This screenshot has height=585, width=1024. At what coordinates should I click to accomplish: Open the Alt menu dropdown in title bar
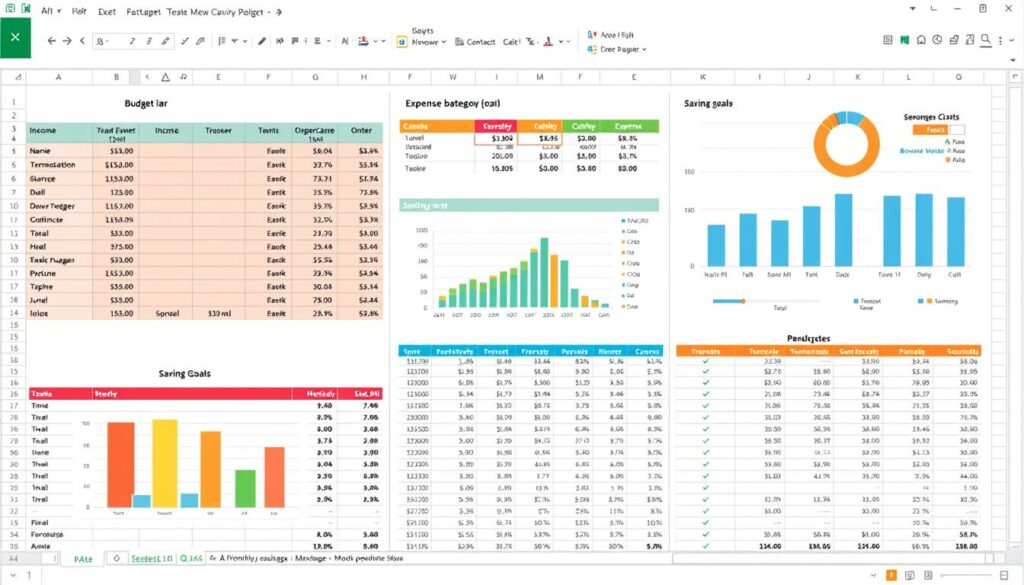pos(51,11)
